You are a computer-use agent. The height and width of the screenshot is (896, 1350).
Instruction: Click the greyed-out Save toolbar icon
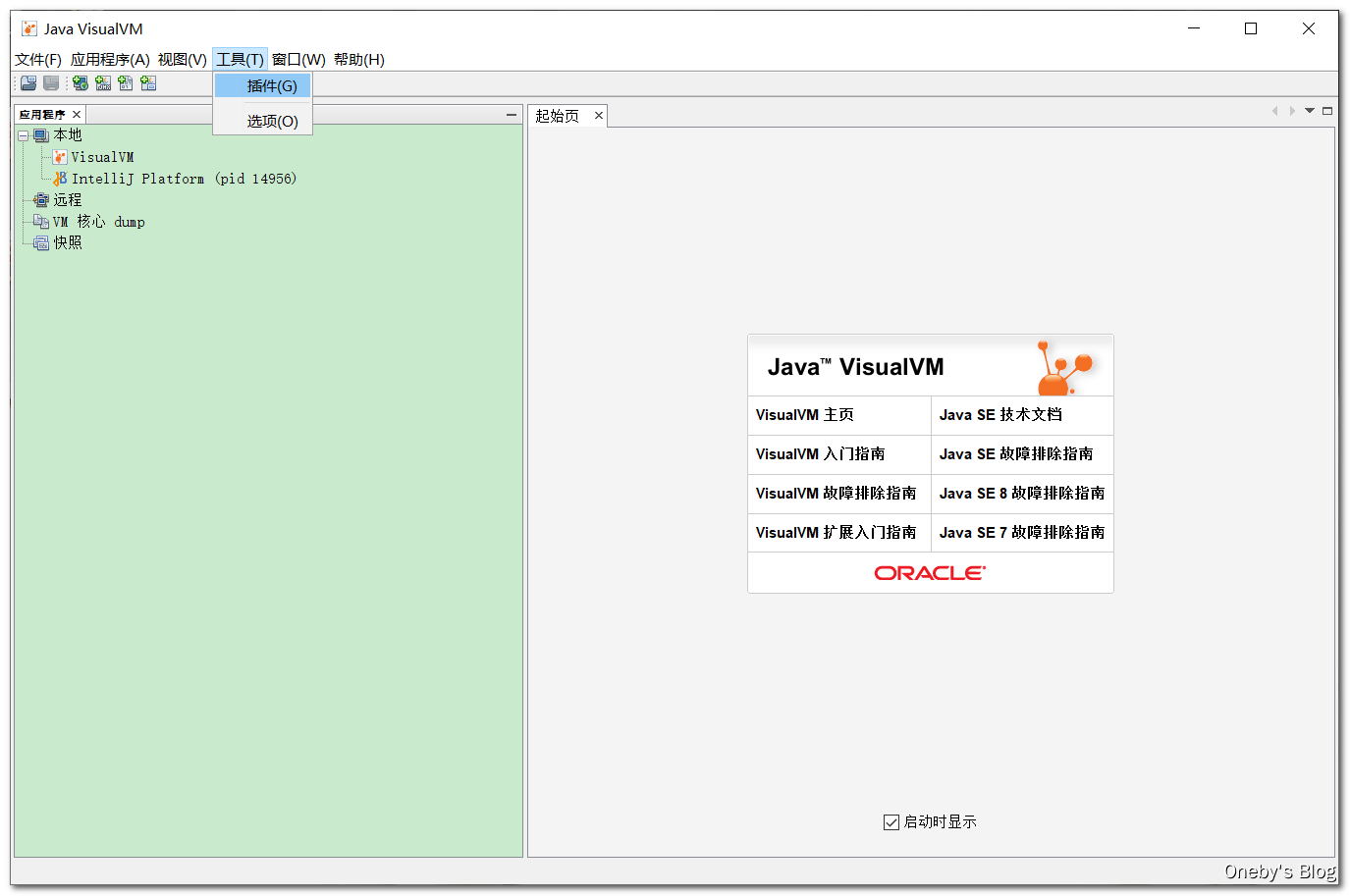(51, 83)
